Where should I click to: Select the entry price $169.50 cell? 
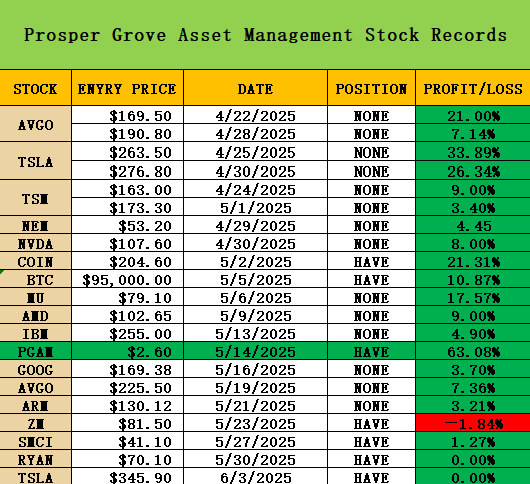[127, 115]
